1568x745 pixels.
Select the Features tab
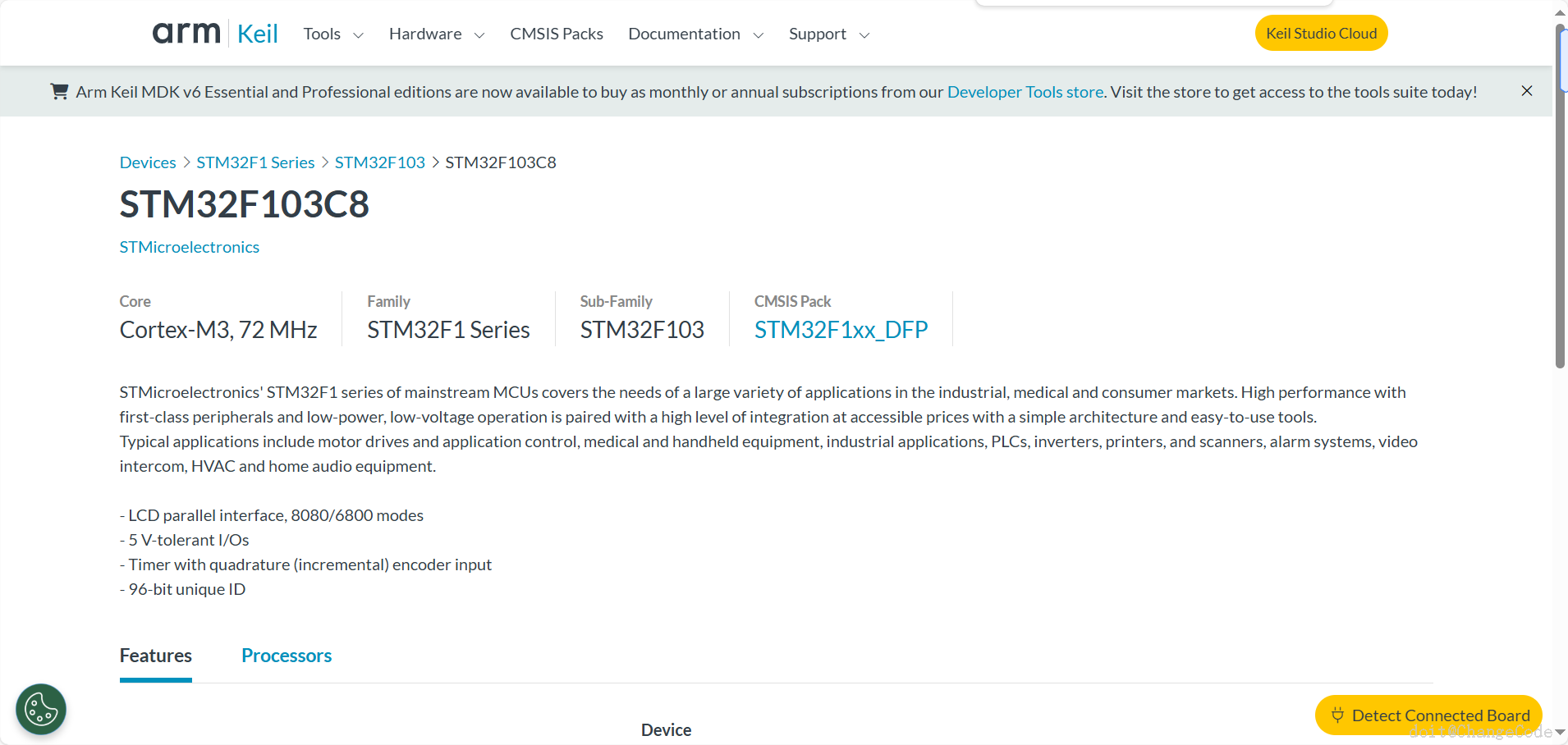[156, 656]
